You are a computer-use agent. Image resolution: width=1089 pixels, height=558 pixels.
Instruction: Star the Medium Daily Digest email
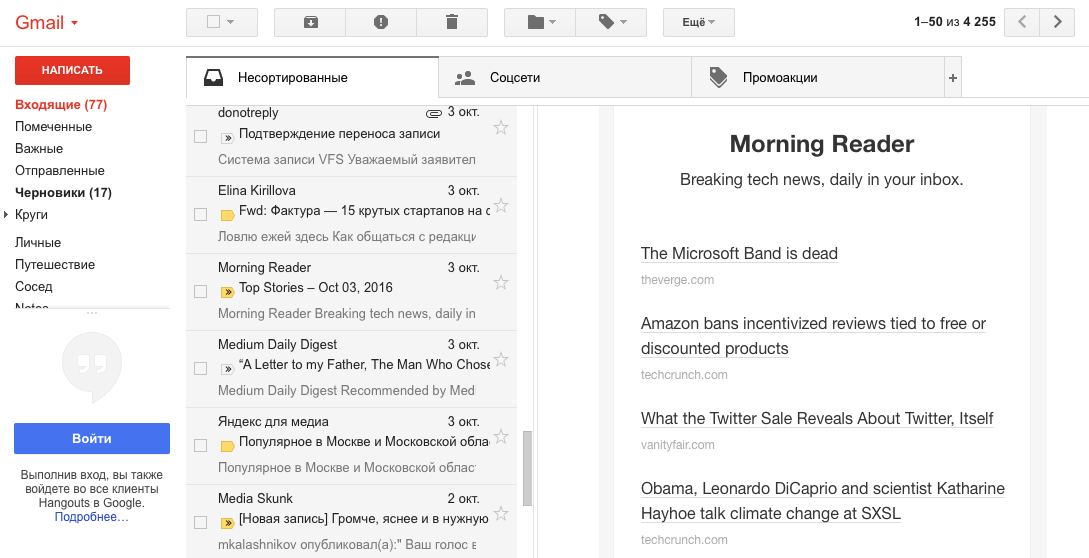pos(501,359)
